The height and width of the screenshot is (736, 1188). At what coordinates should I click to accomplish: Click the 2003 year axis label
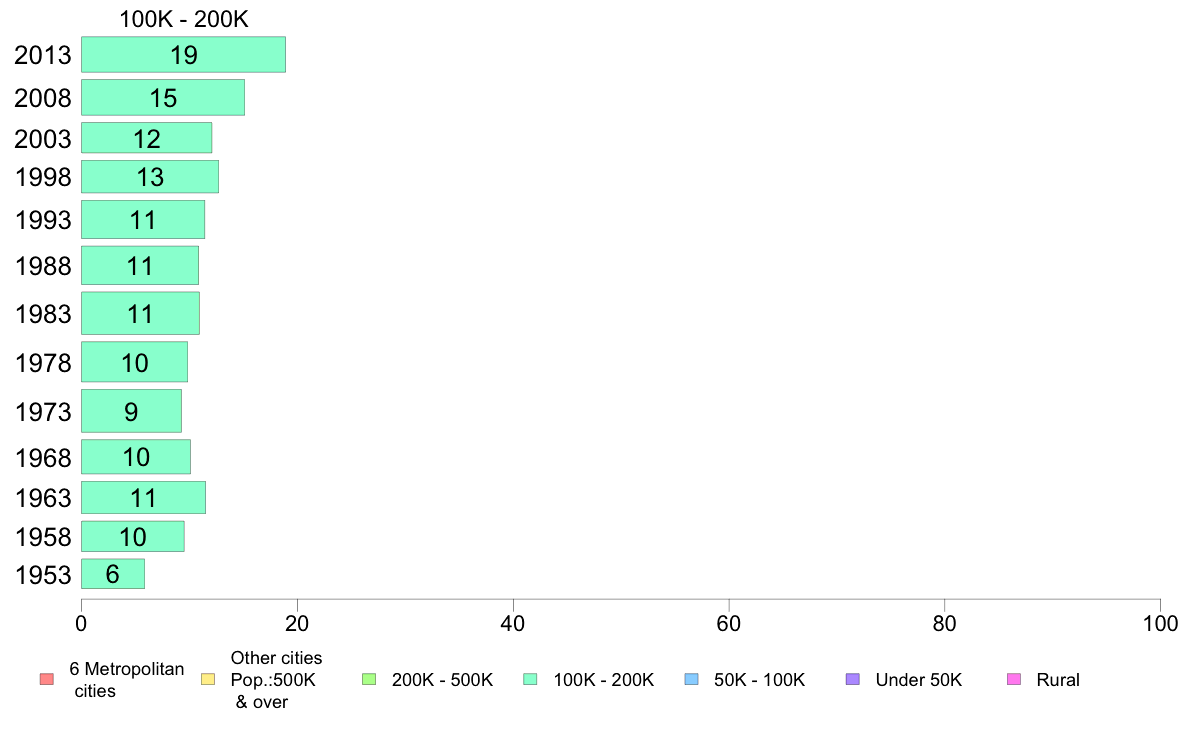click(43, 139)
